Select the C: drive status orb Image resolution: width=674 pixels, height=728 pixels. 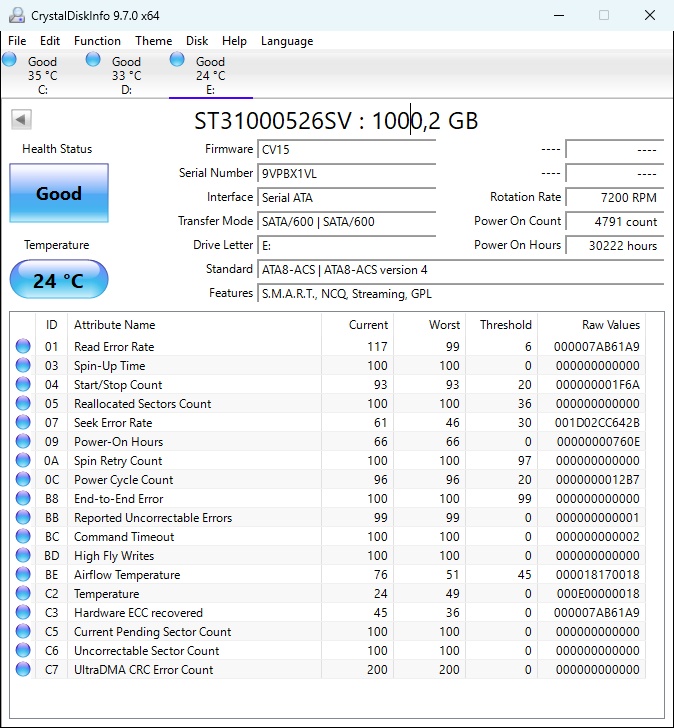point(9,60)
